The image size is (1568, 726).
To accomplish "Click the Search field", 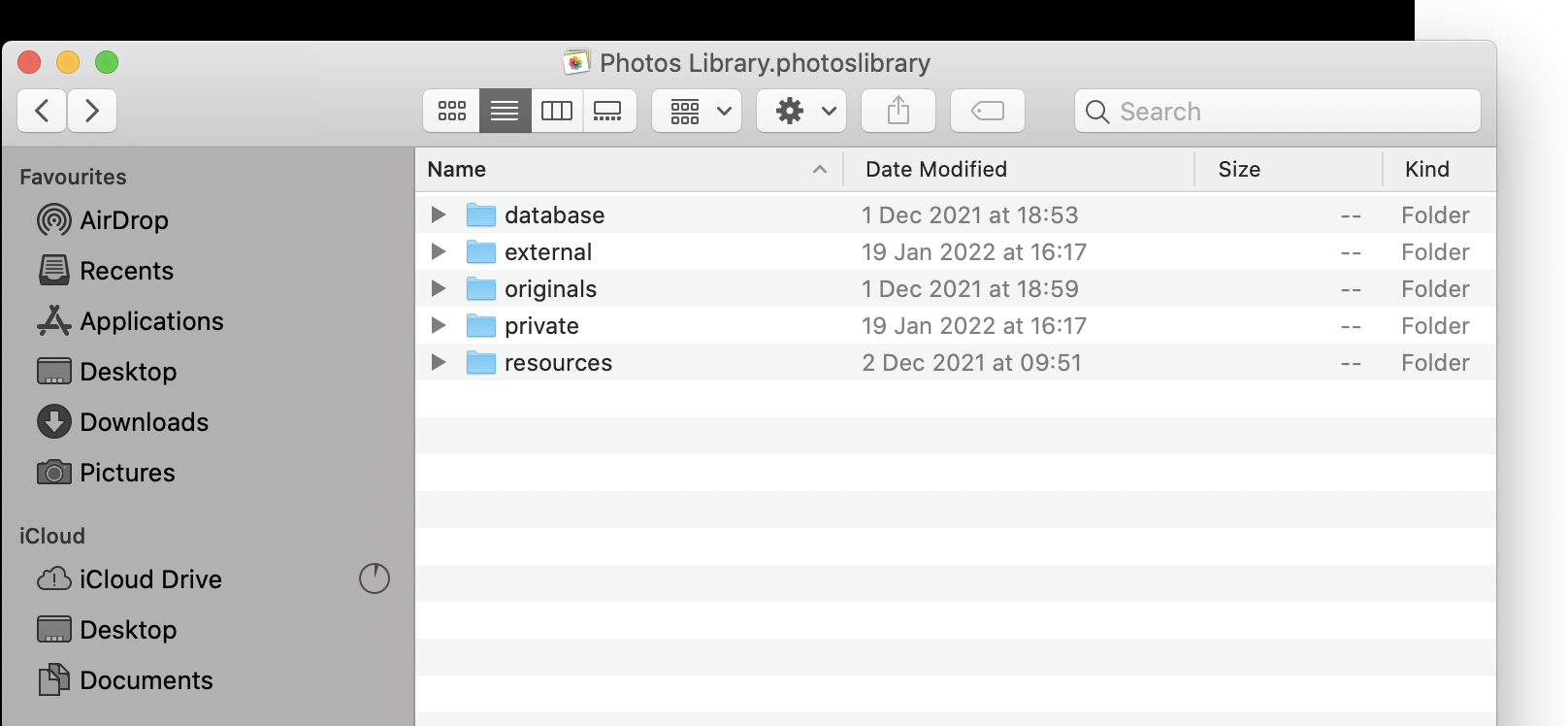I will tap(1290, 111).
